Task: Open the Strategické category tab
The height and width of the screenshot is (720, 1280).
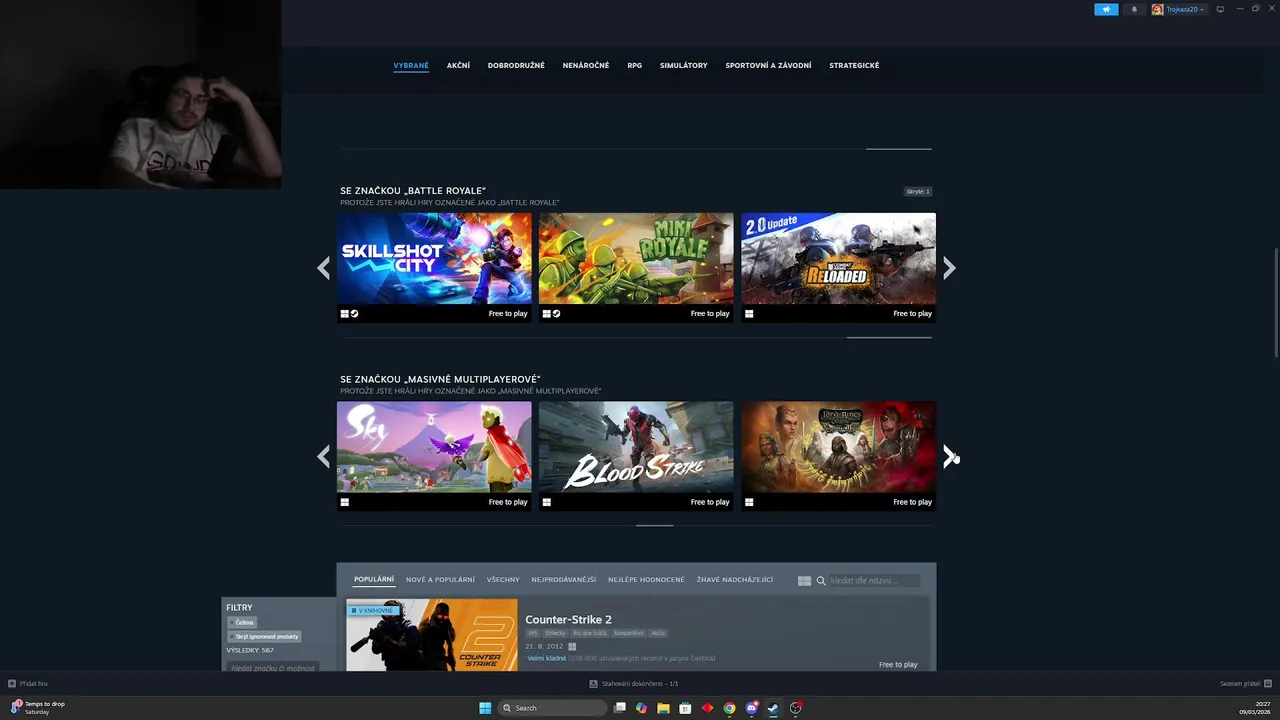Action: (854, 65)
